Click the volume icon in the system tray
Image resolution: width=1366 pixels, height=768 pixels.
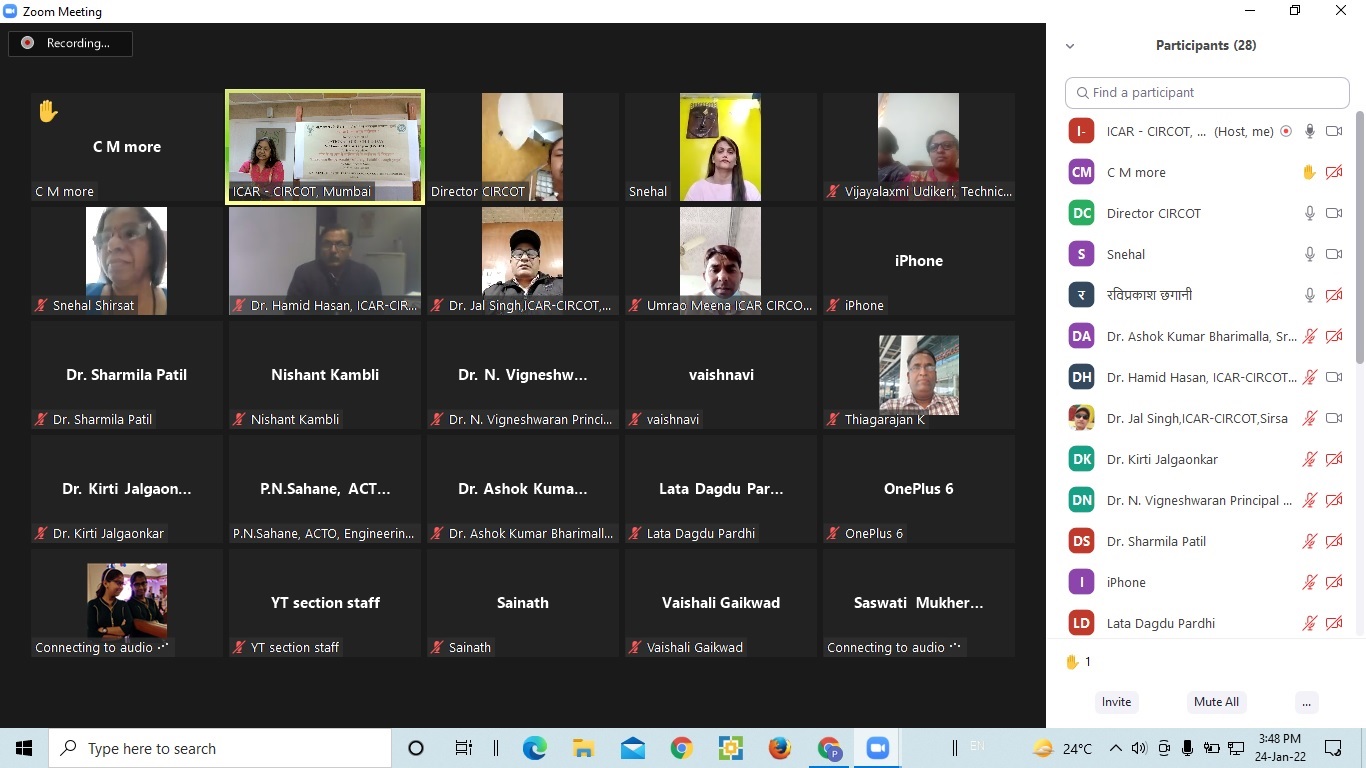pos(1139,748)
